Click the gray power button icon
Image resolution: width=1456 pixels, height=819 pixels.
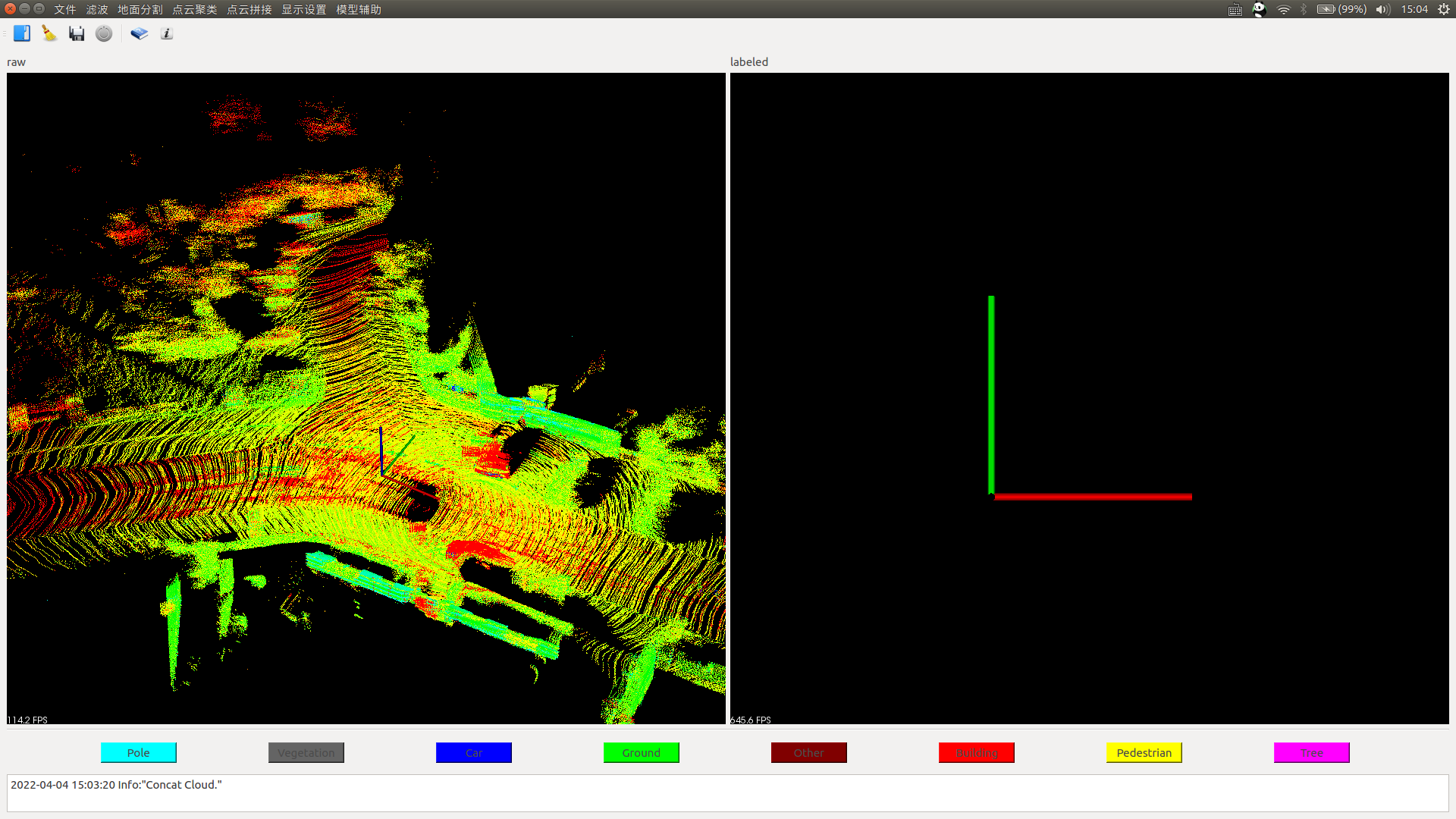[x=104, y=33]
